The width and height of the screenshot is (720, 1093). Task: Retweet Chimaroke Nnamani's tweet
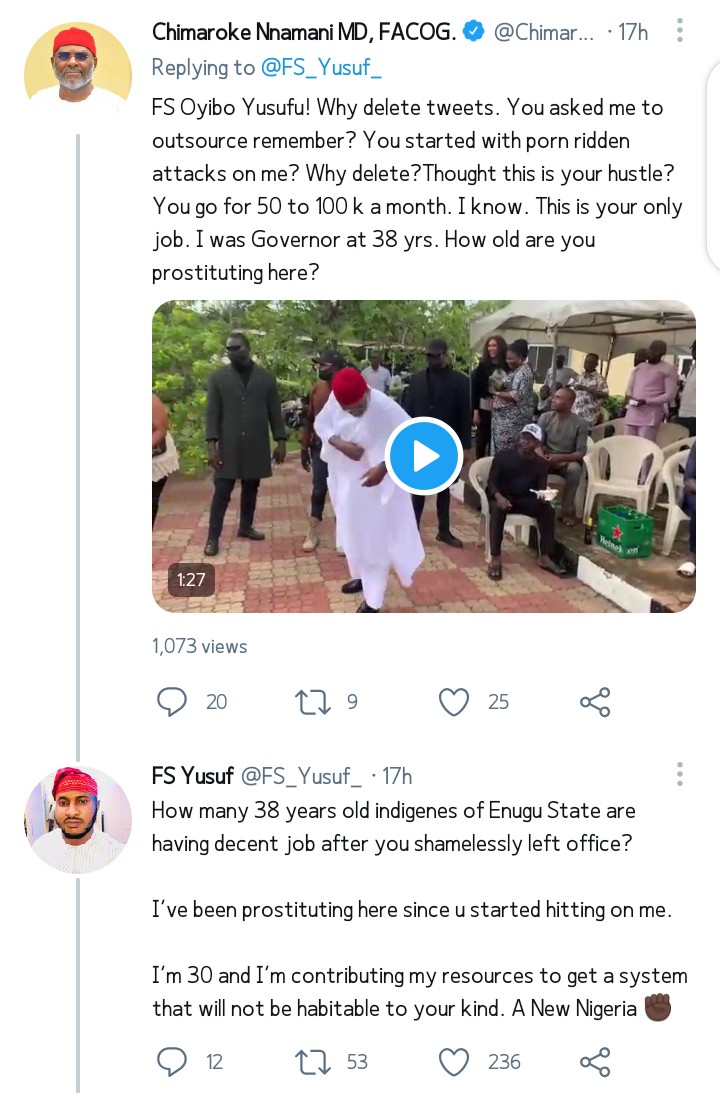(313, 702)
